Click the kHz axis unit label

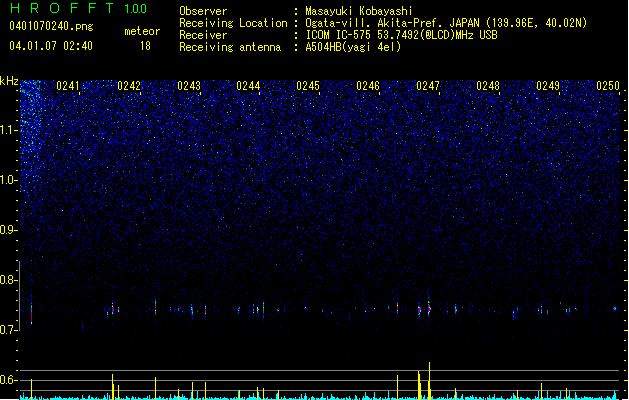[9, 81]
